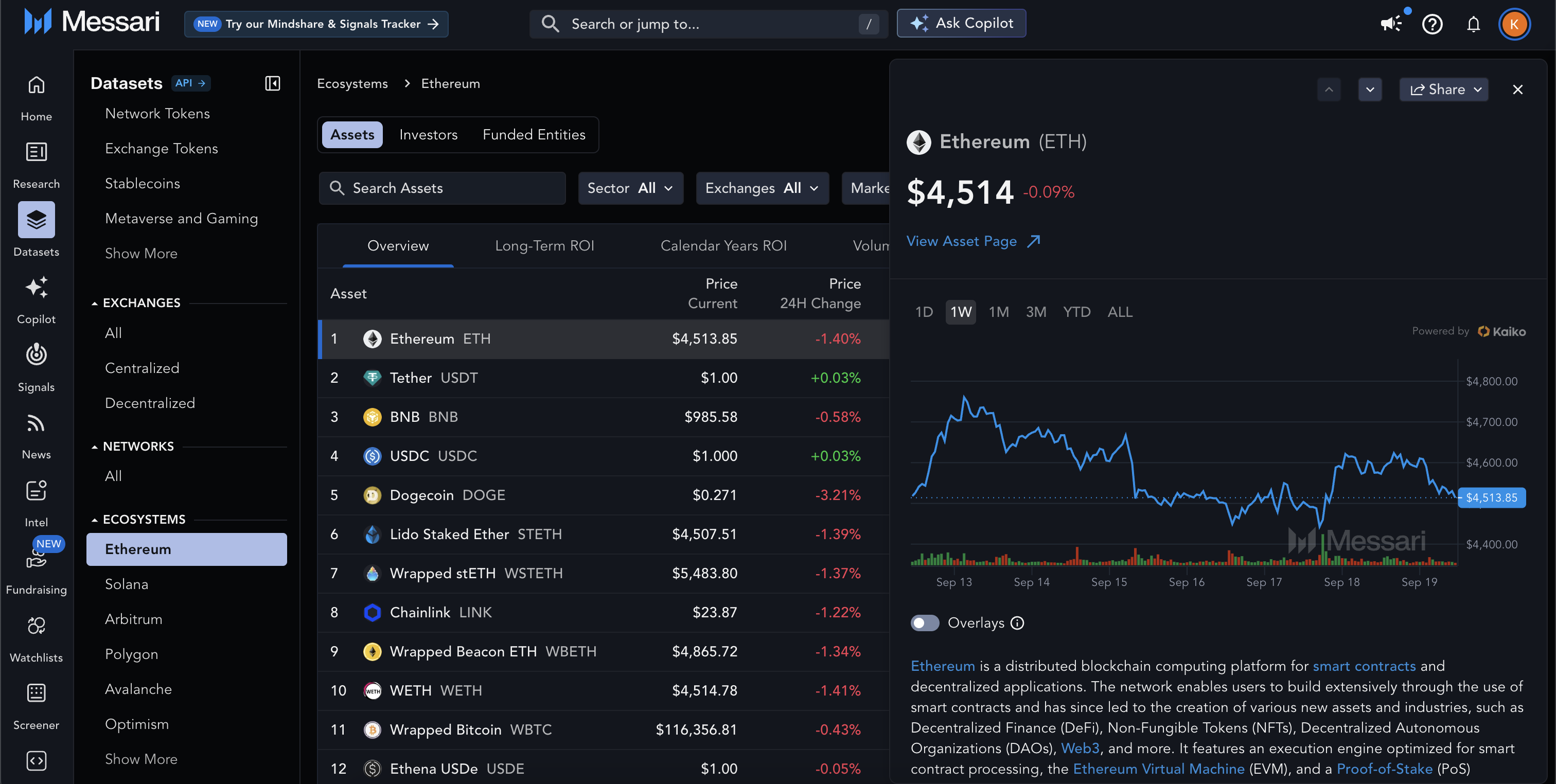Viewport: 1556px width, 784px height.
Task: Click the Search Assets field
Action: pyautogui.click(x=442, y=188)
